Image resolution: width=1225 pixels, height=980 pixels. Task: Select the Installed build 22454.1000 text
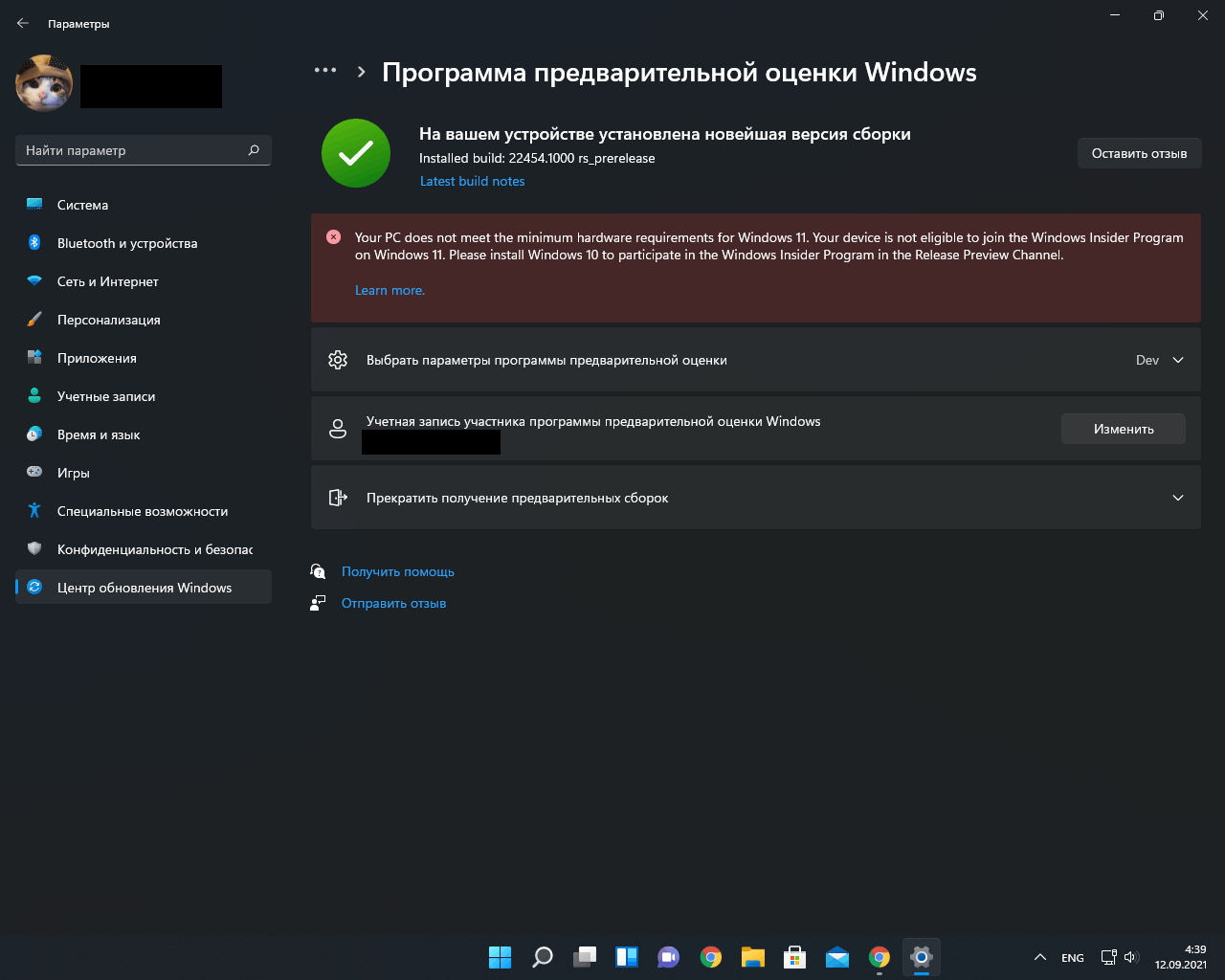[537, 158]
